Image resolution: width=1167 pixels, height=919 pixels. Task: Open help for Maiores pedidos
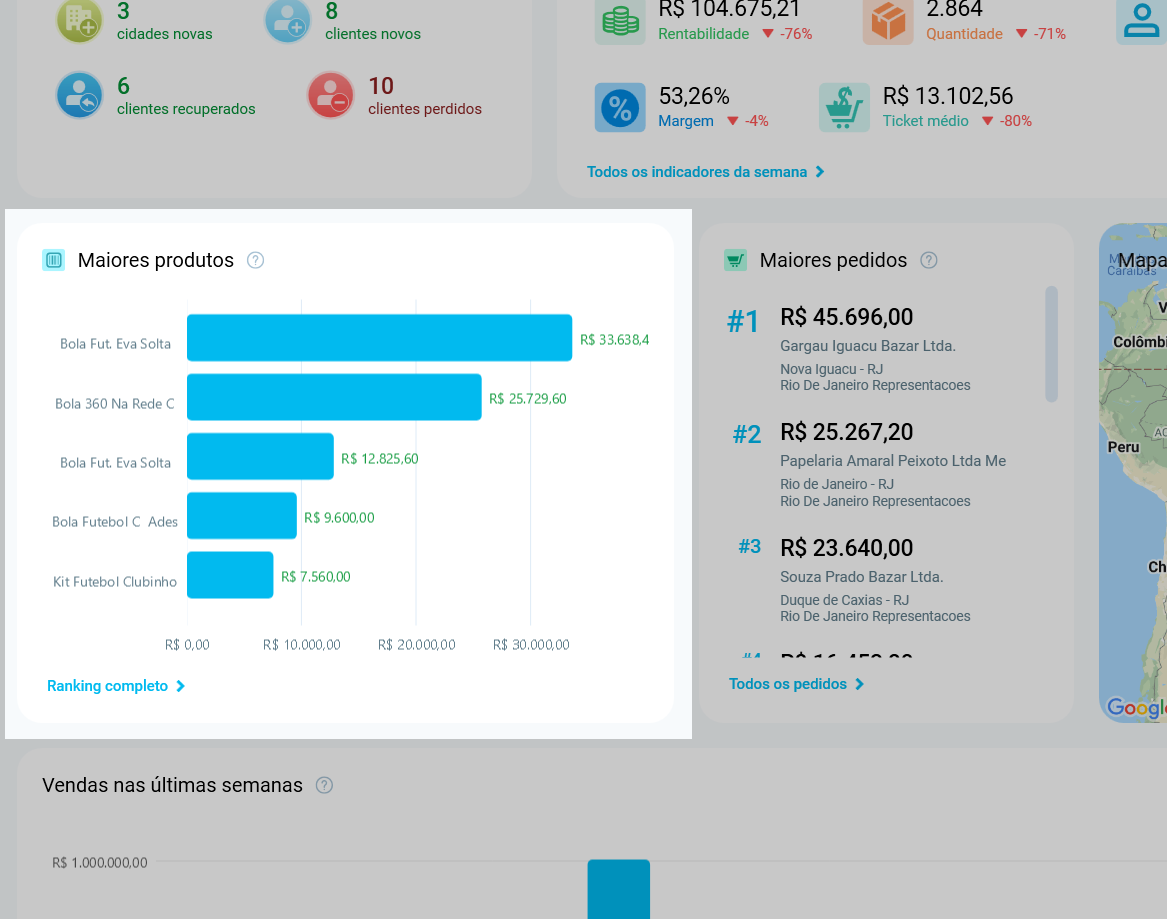[929, 260]
